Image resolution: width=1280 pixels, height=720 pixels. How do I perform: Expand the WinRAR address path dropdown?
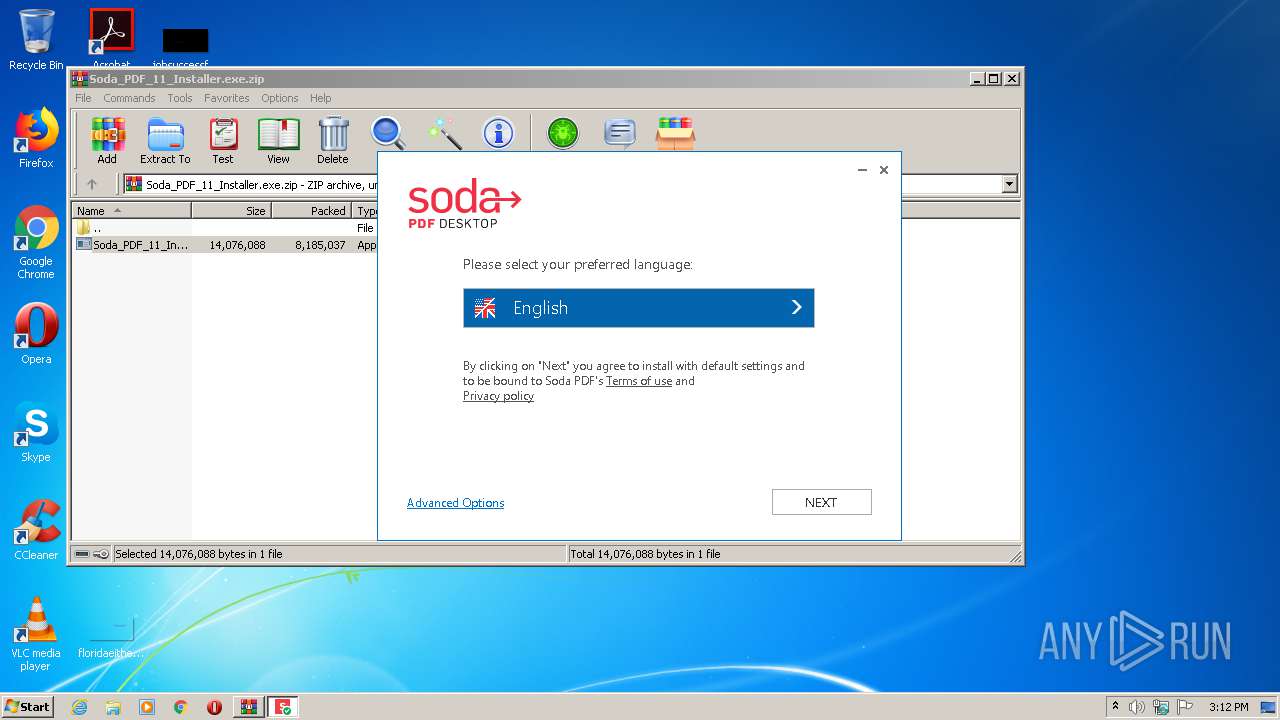[1009, 184]
